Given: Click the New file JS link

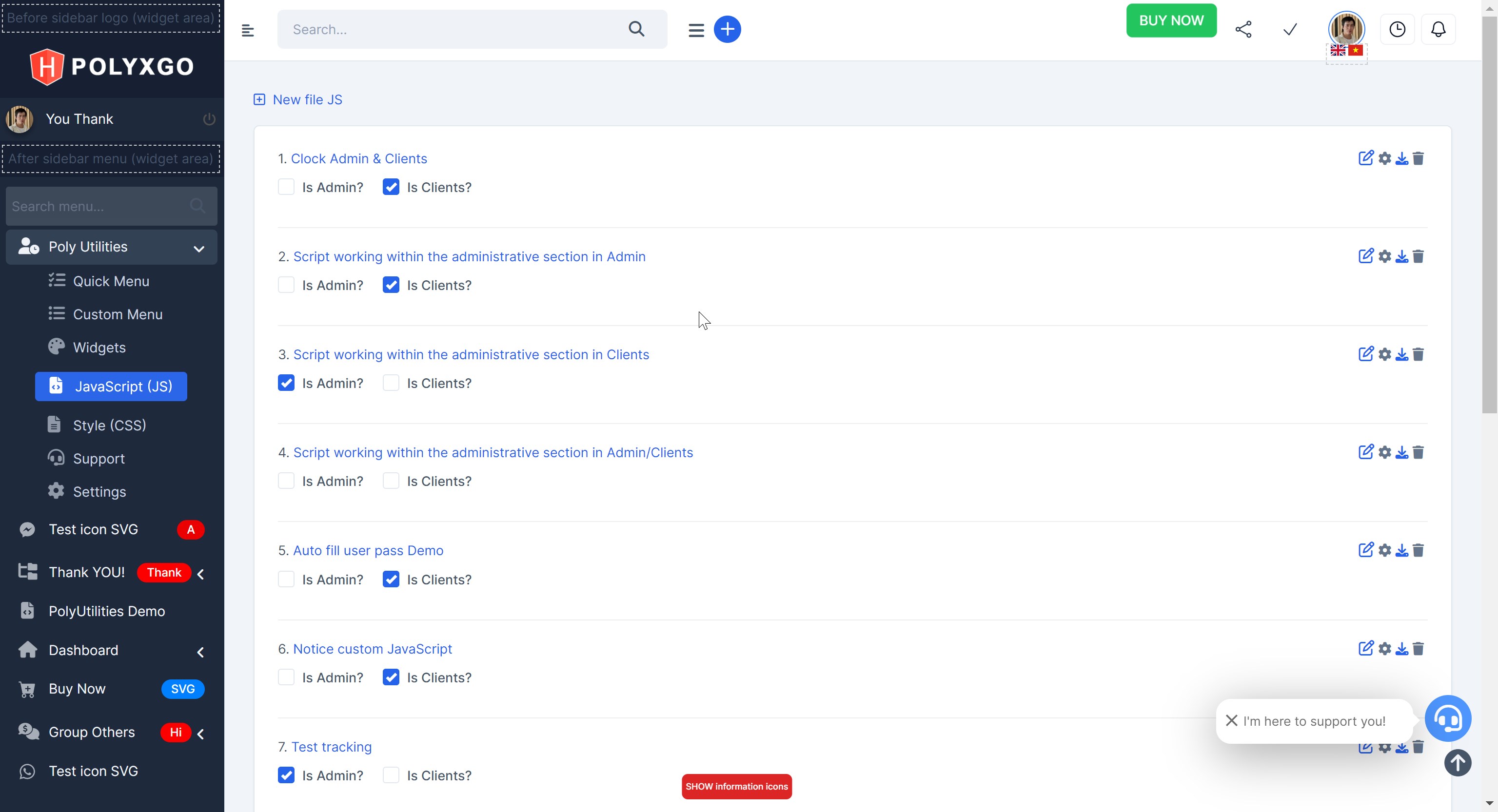Looking at the screenshot, I should tap(307, 100).
